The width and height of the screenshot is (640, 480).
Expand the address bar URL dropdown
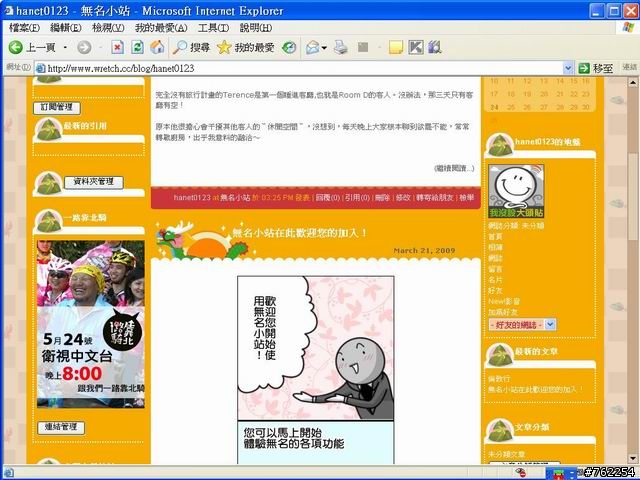click(x=568, y=68)
